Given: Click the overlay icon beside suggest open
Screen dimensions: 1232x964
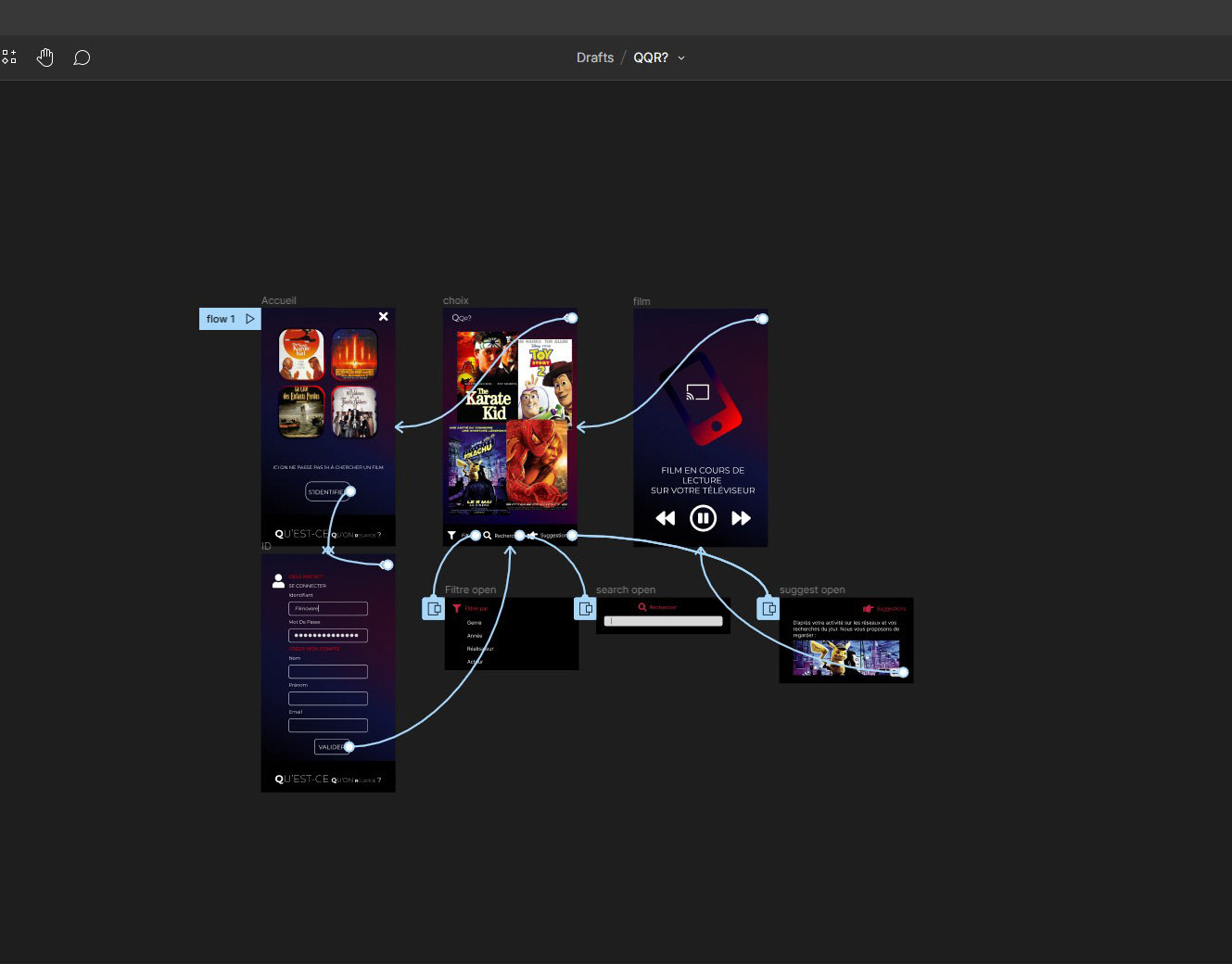Looking at the screenshot, I should click(x=768, y=609).
